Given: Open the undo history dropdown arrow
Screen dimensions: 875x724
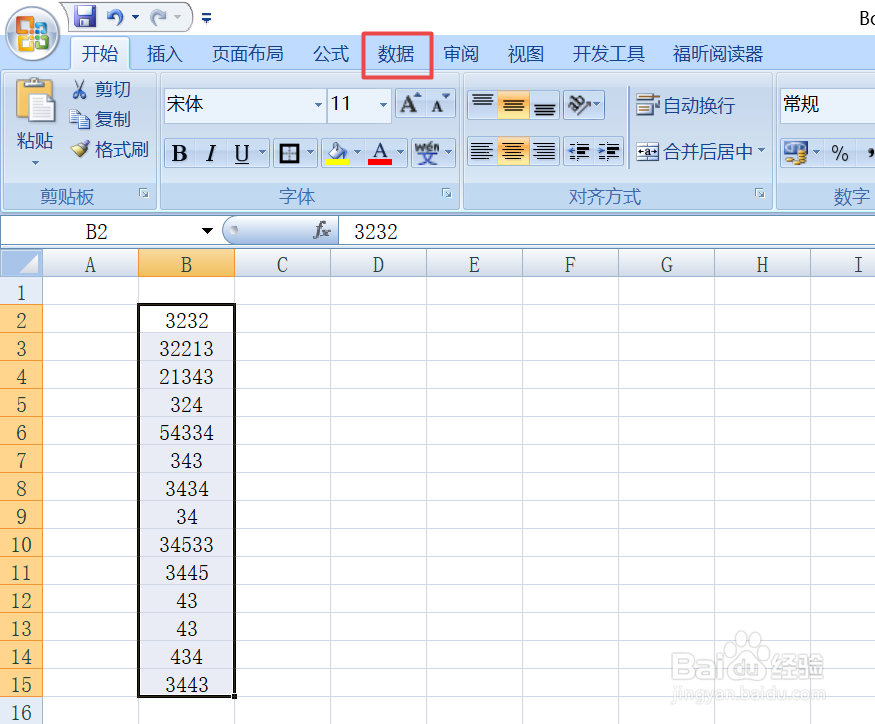Looking at the screenshot, I should [x=135, y=17].
